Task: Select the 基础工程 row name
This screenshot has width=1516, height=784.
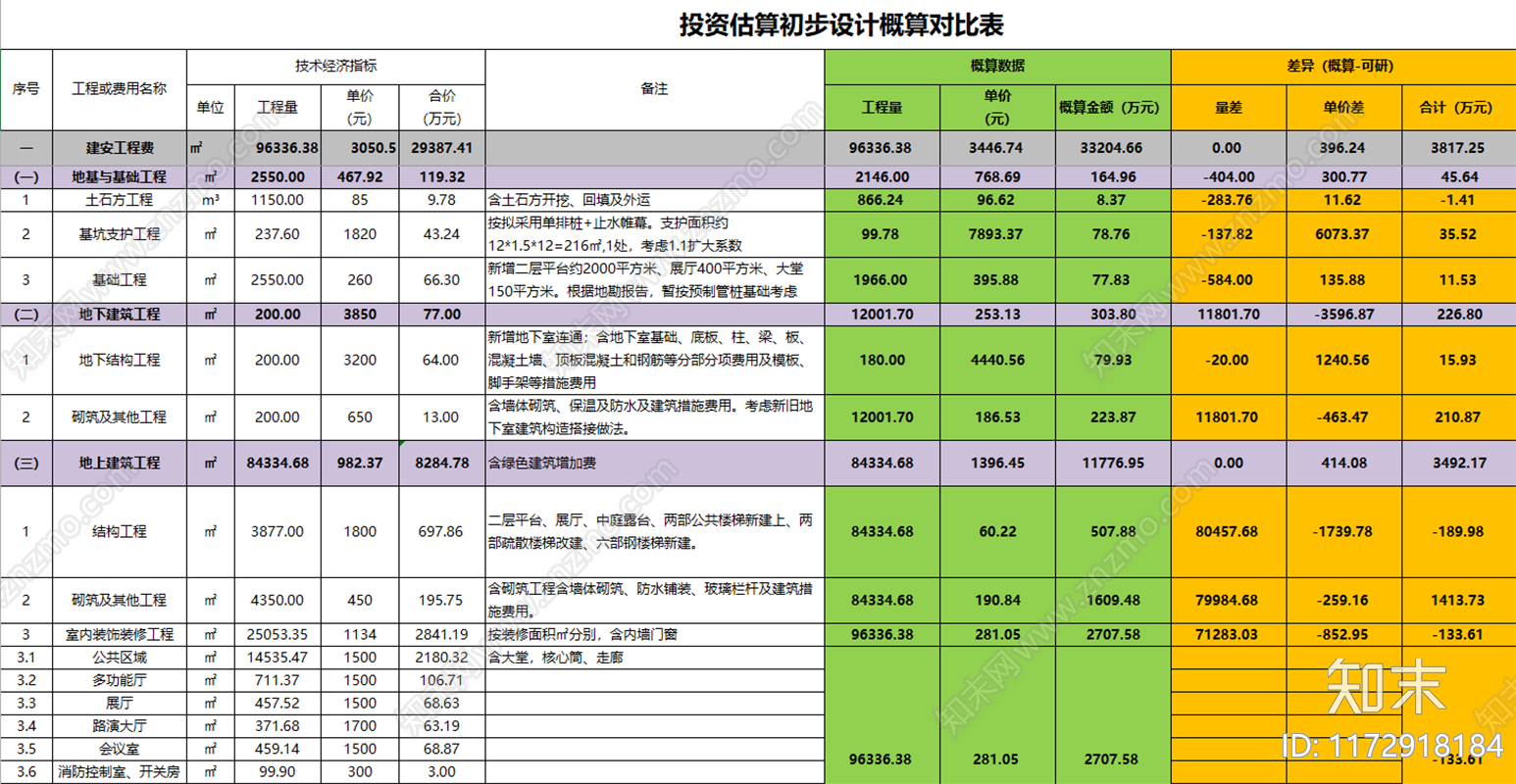Action: tap(120, 280)
